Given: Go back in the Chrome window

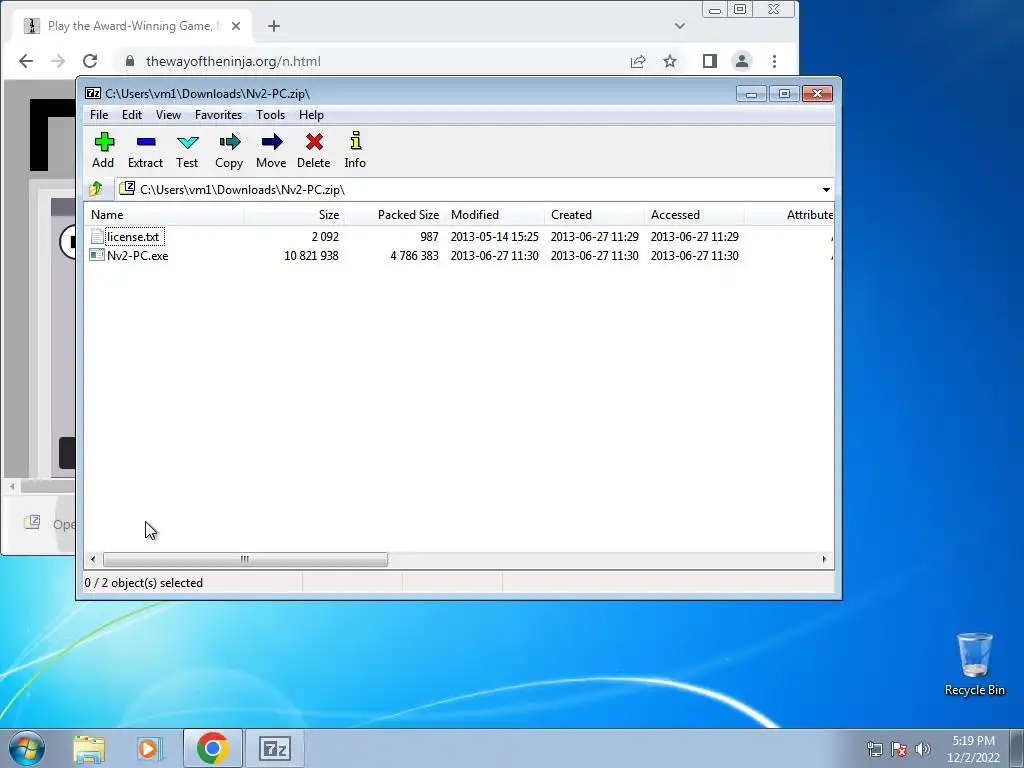Looking at the screenshot, I should click(x=25, y=61).
